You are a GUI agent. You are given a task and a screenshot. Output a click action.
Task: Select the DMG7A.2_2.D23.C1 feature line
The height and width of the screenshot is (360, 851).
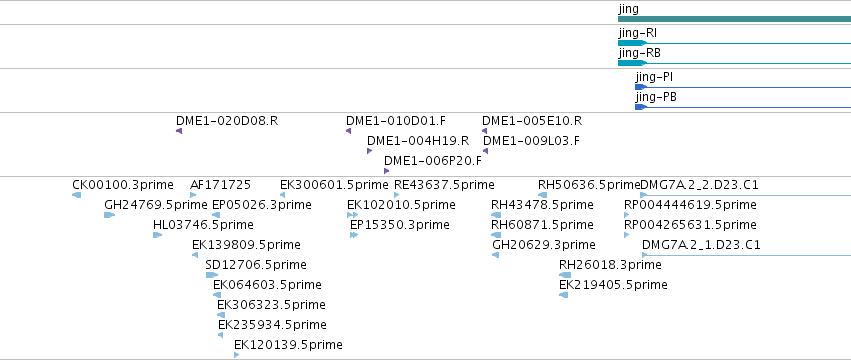tap(746, 195)
